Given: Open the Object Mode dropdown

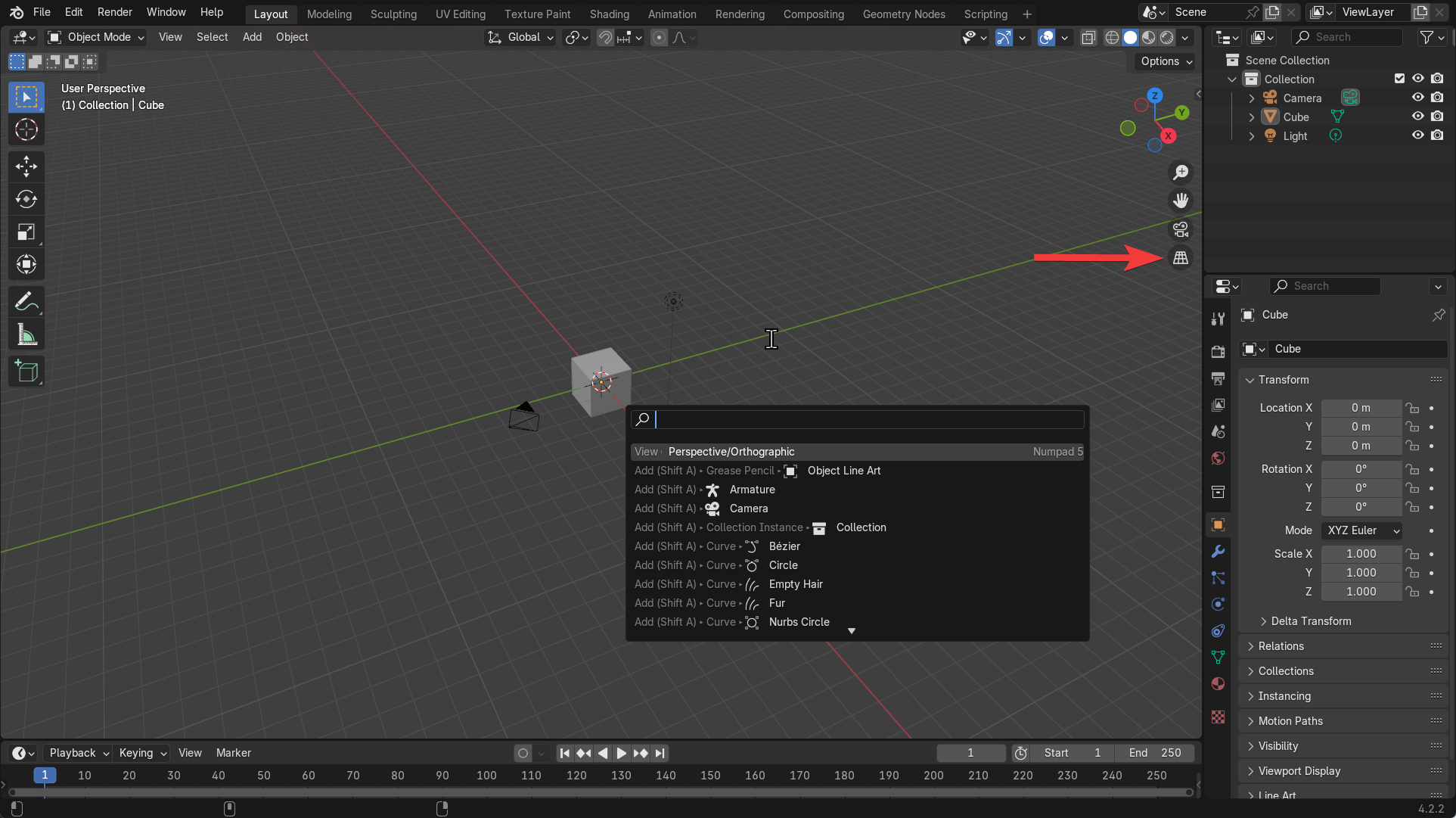Looking at the screenshot, I should pyautogui.click(x=95, y=36).
